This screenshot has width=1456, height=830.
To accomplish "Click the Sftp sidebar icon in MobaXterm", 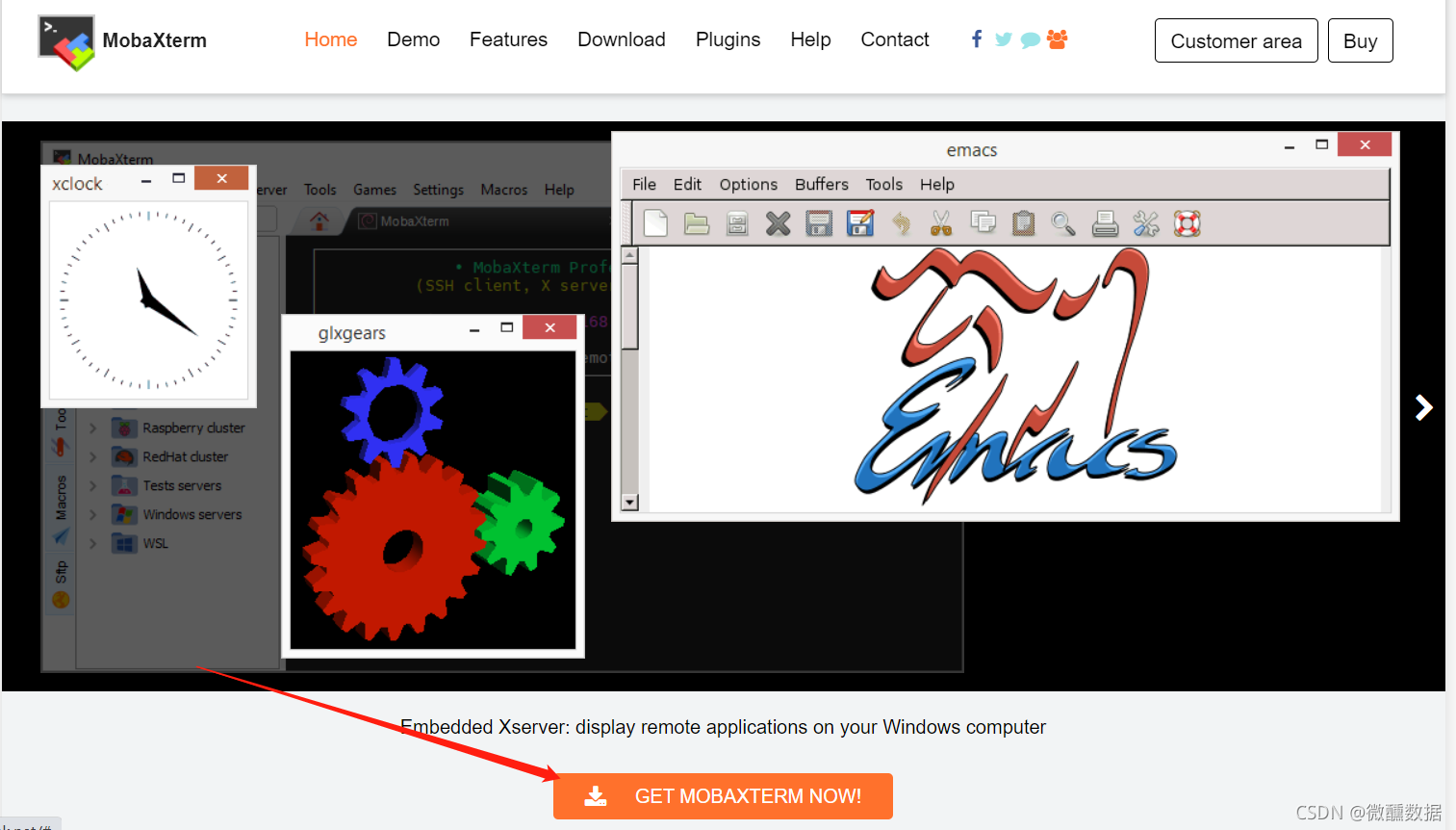I will pyautogui.click(x=61, y=600).
